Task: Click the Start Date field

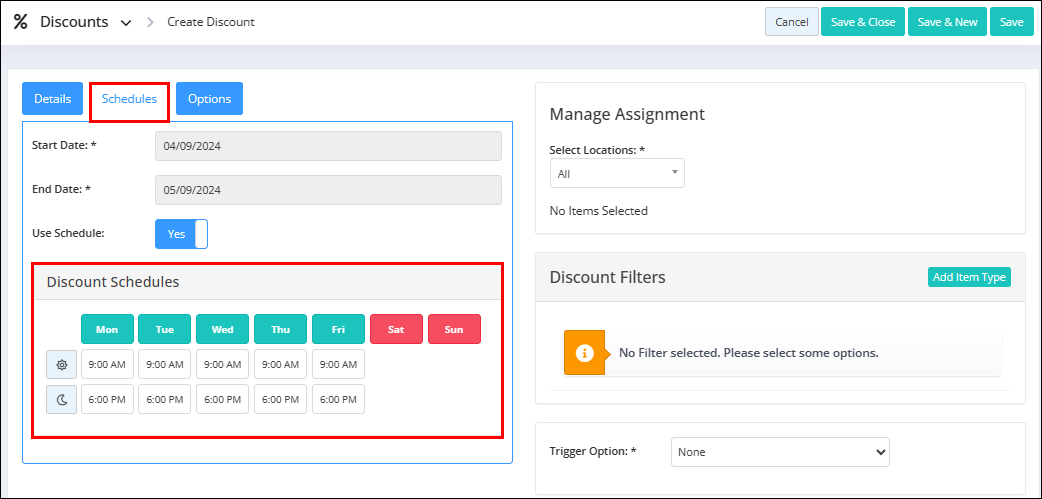Action: [328, 146]
